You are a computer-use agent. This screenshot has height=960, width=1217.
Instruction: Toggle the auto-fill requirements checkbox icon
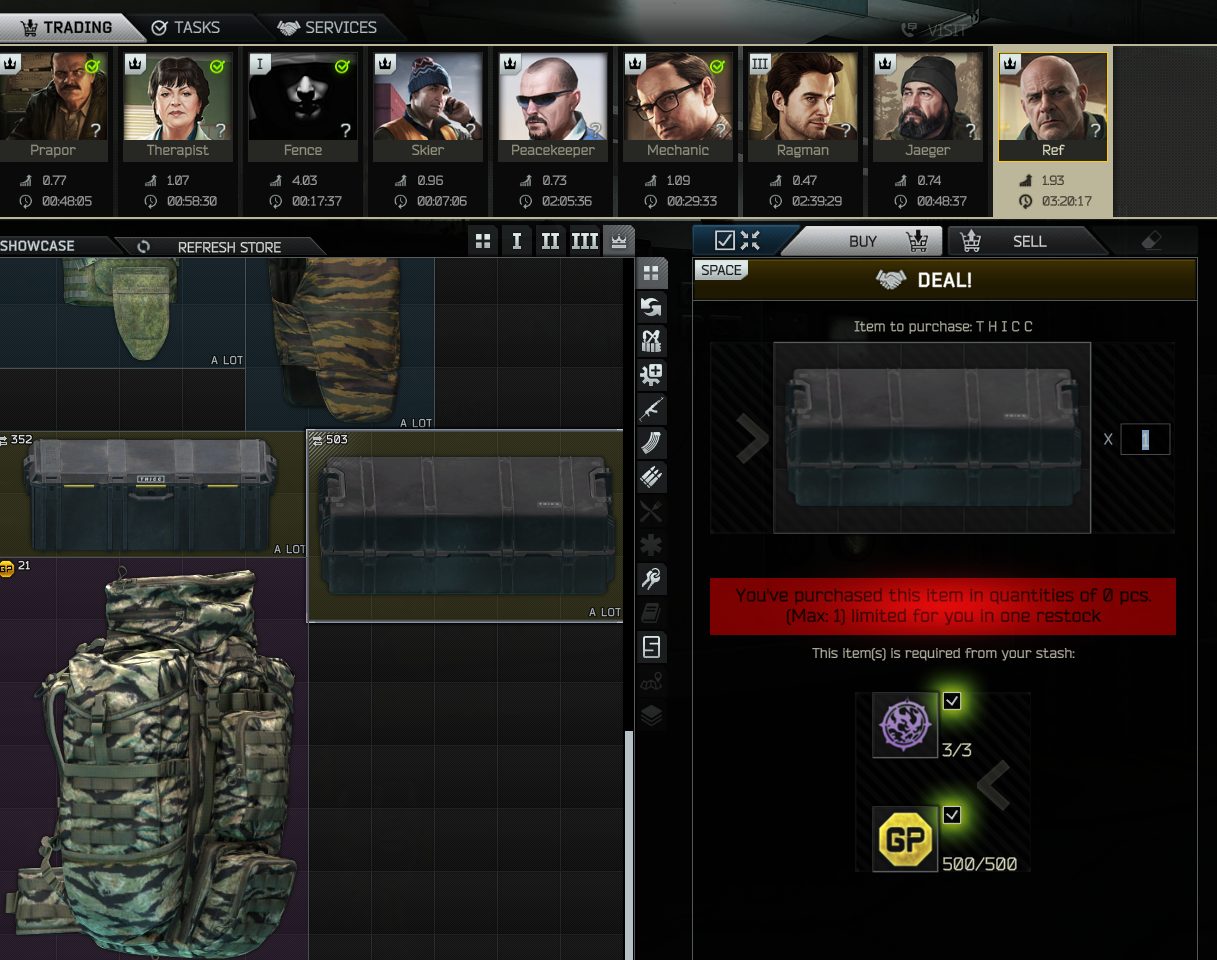click(725, 240)
